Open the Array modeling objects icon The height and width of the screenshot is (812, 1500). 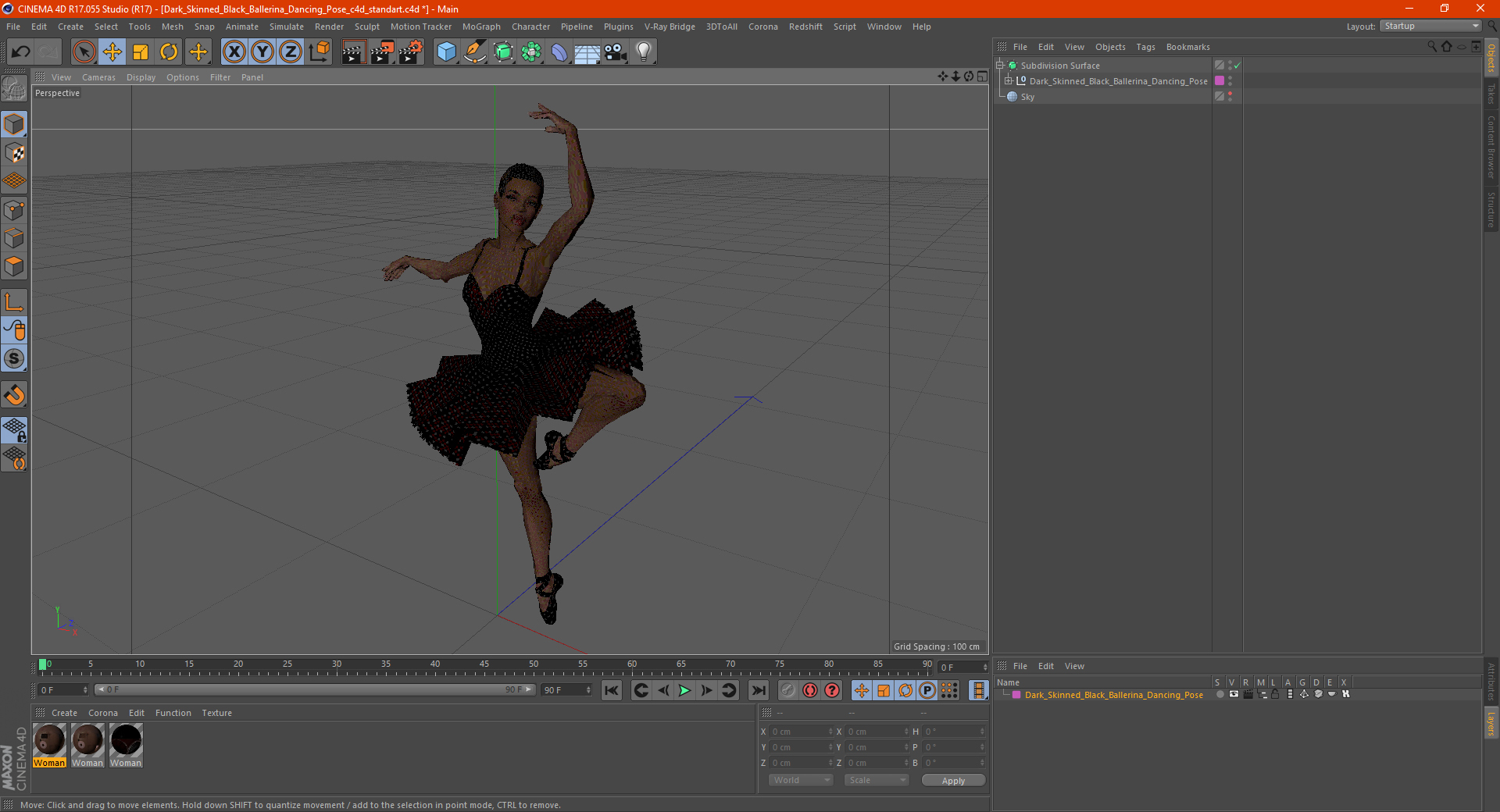click(x=531, y=52)
